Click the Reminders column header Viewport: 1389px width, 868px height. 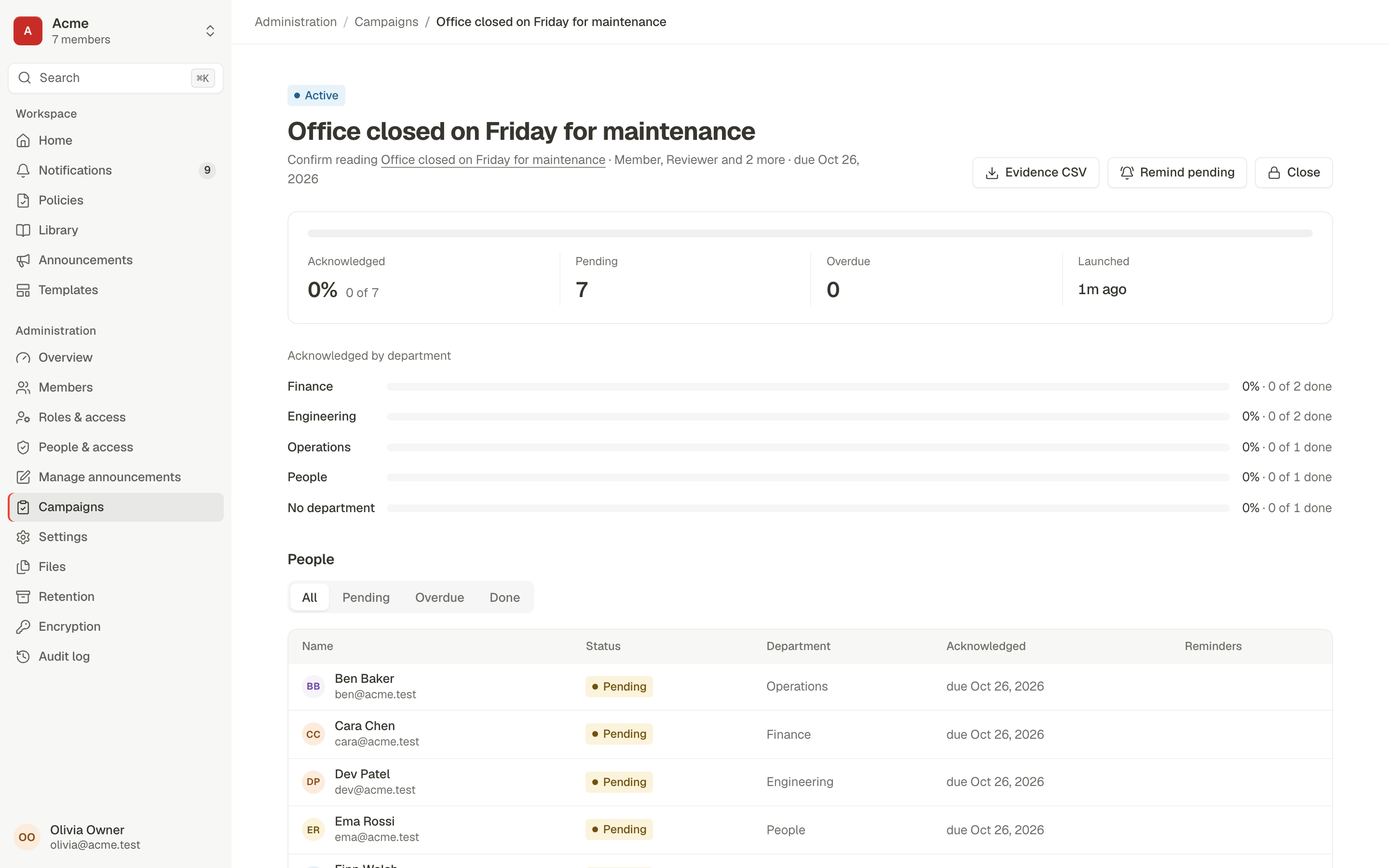click(x=1213, y=646)
